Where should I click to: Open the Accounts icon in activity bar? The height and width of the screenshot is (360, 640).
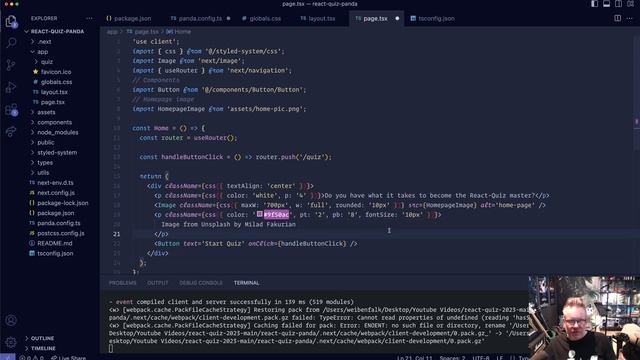pyautogui.click(x=11, y=320)
